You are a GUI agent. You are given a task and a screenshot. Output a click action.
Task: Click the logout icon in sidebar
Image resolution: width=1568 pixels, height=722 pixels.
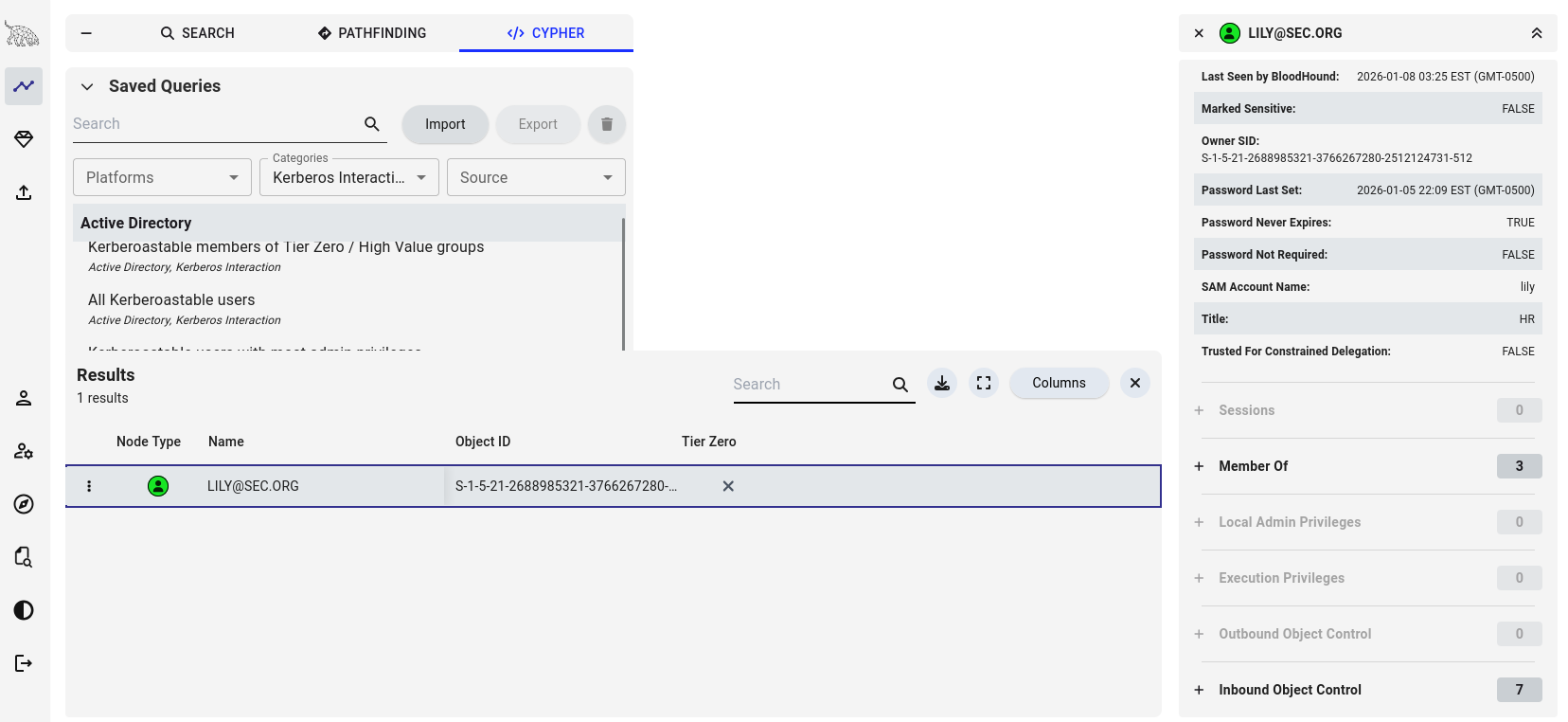click(x=24, y=663)
